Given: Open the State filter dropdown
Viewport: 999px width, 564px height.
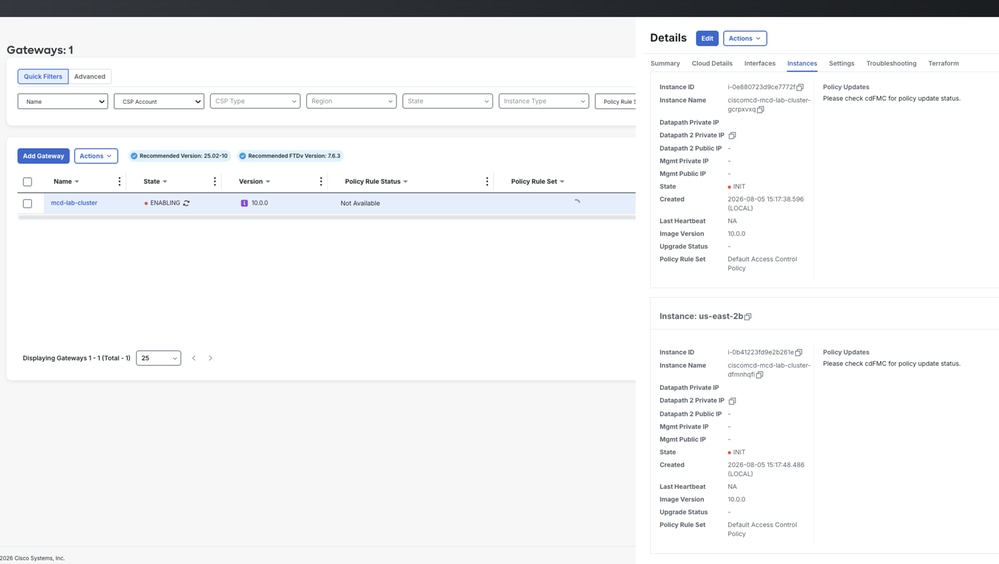Looking at the screenshot, I should (x=447, y=101).
